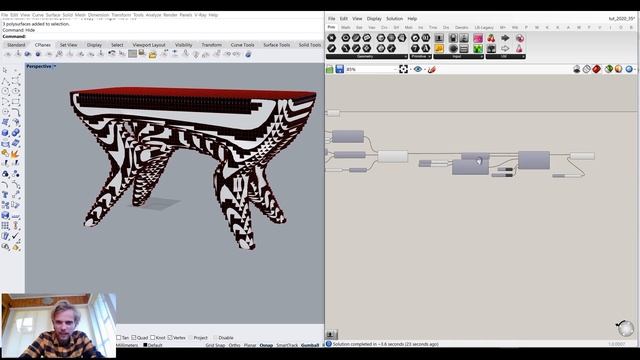Toggle Osnap in the status bar
The width and height of the screenshot is (640, 360).
[266, 345]
